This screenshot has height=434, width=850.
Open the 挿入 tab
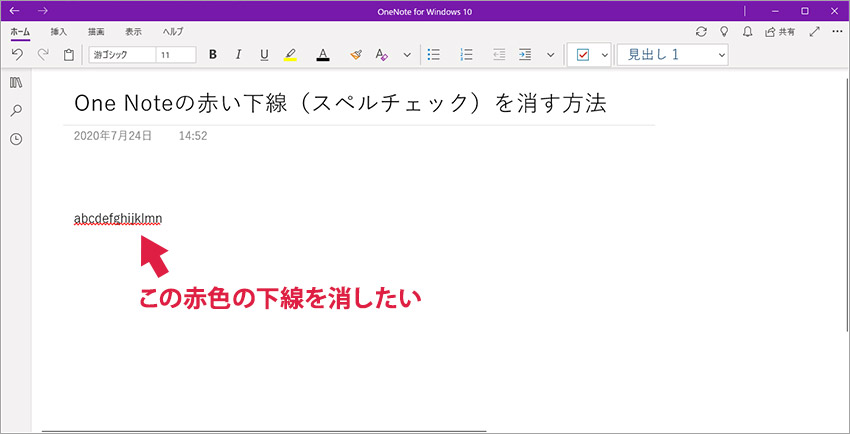[x=59, y=32]
